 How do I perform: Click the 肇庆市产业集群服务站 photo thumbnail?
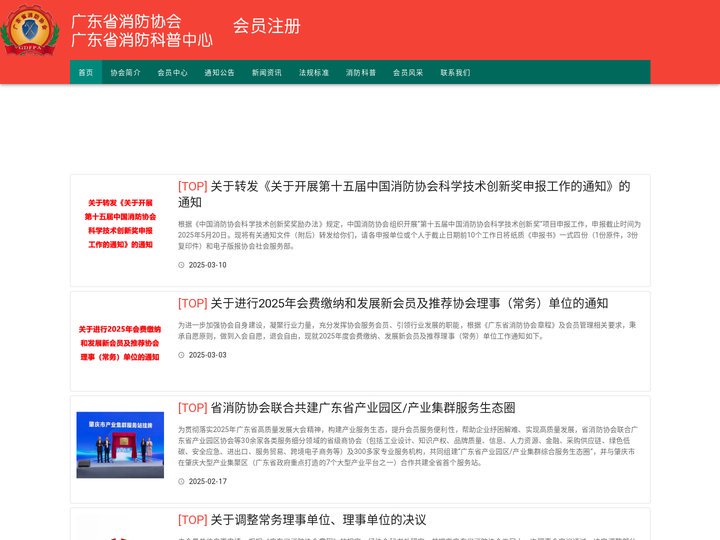(120, 445)
